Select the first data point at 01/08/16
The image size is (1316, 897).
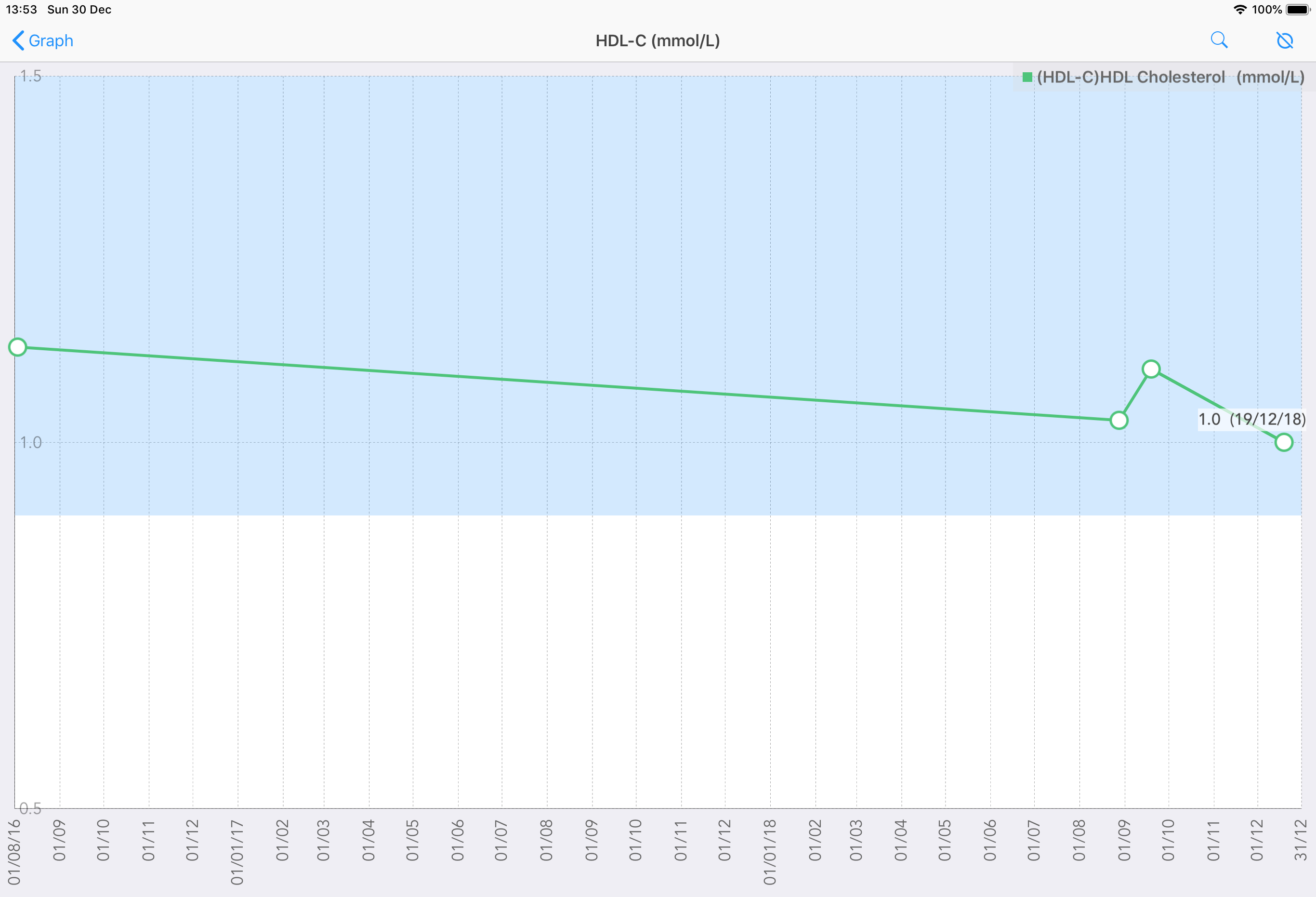(x=17, y=346)
